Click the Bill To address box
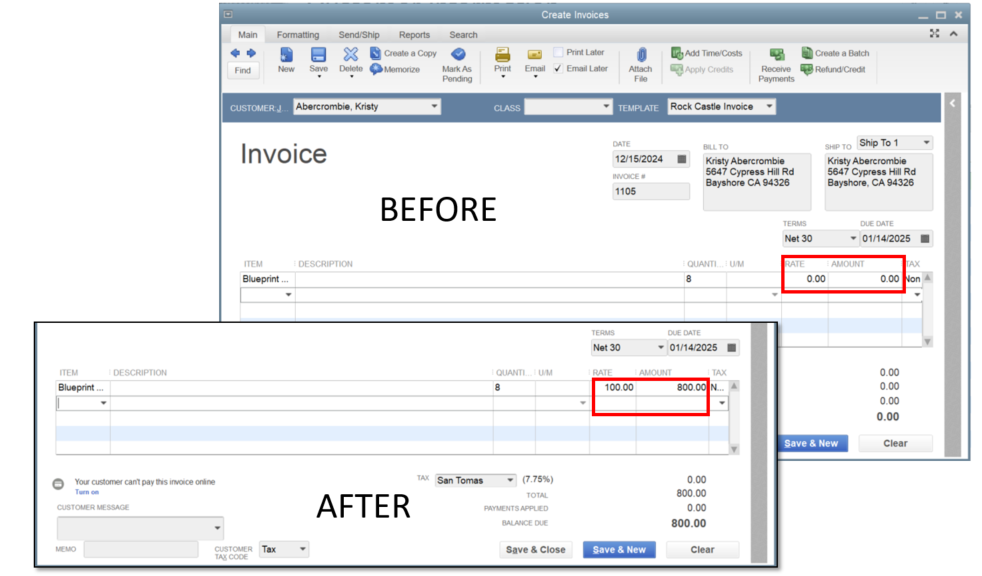982x576 pixels. tap(757, 182)
